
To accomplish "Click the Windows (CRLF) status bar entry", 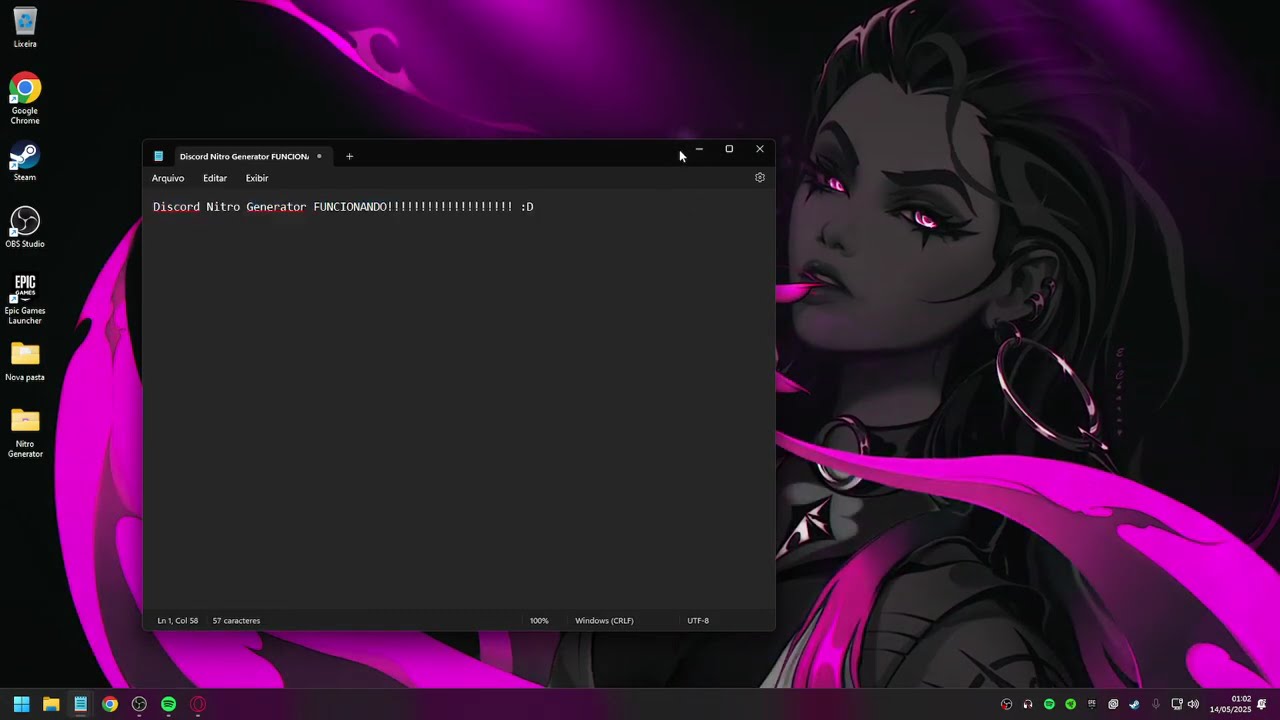I will pyautogui.click(x=604, y=621).
